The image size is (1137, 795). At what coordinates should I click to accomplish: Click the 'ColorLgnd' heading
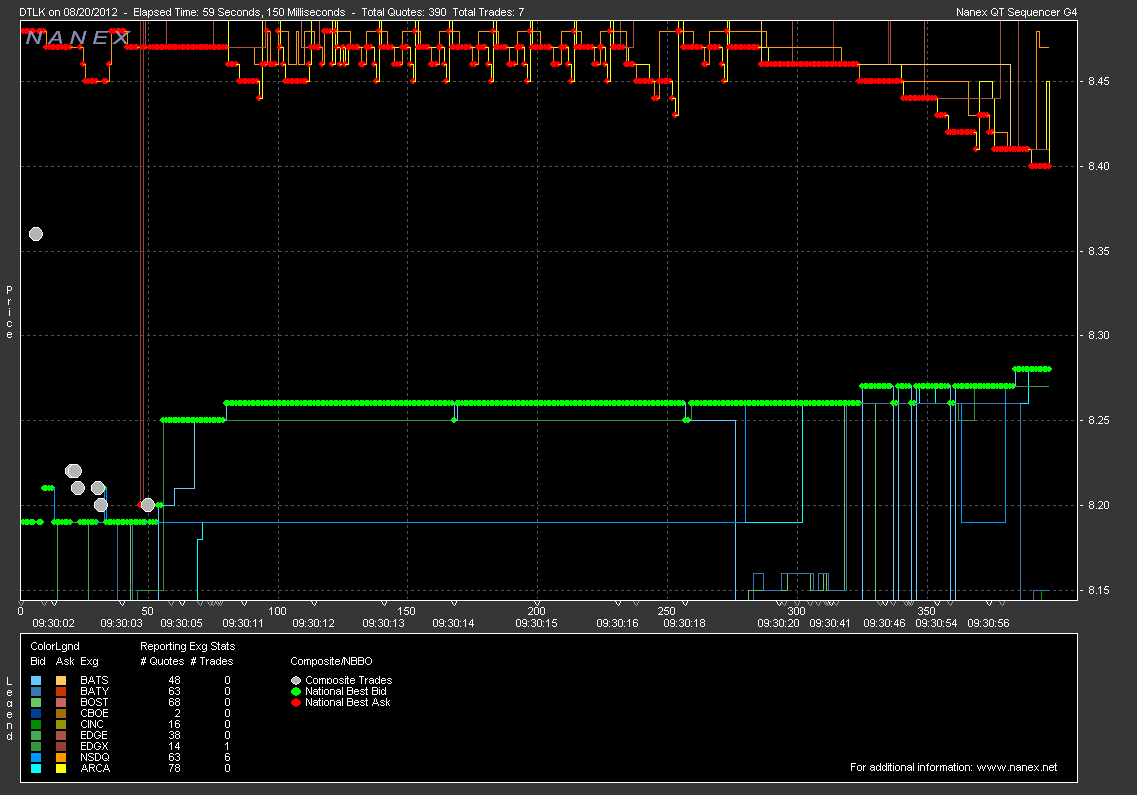55,646
